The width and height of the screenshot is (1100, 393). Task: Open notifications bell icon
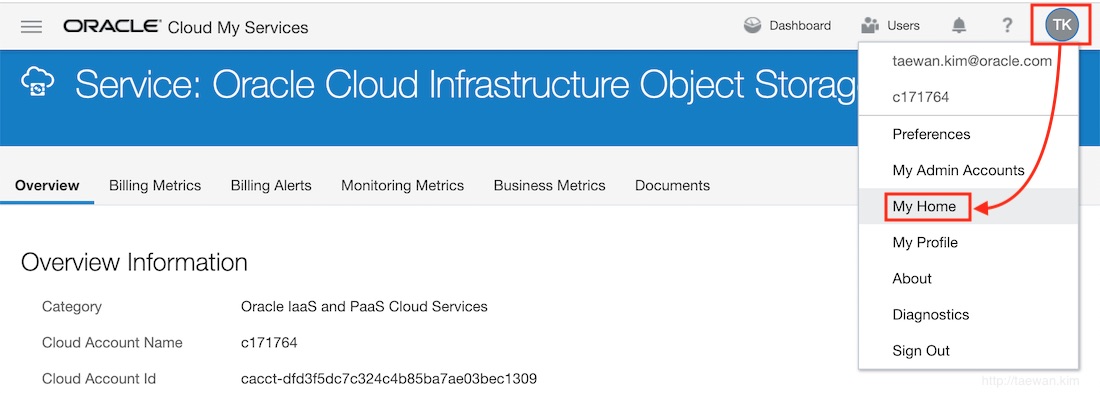[x=959, y=26]
